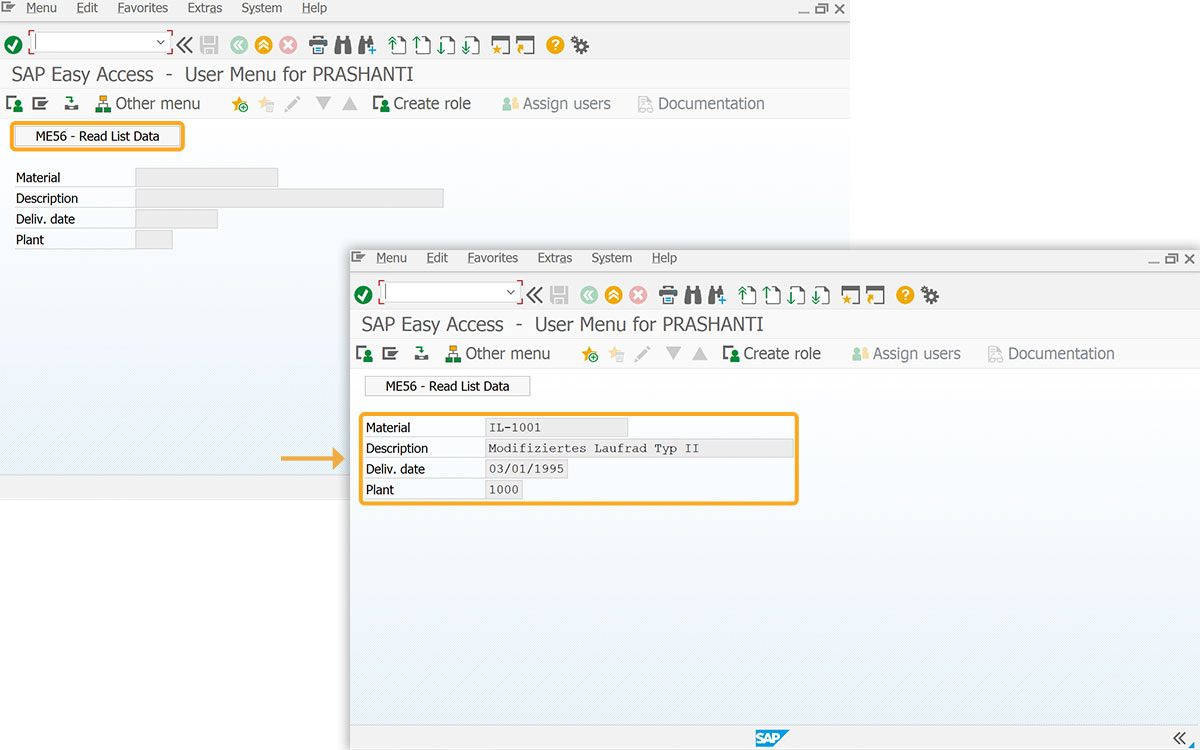Image resolution: width=1200 pixels, height=750 pixels.
Task: Open Menu in front window menu bar
Action: (x=391, y=258)
